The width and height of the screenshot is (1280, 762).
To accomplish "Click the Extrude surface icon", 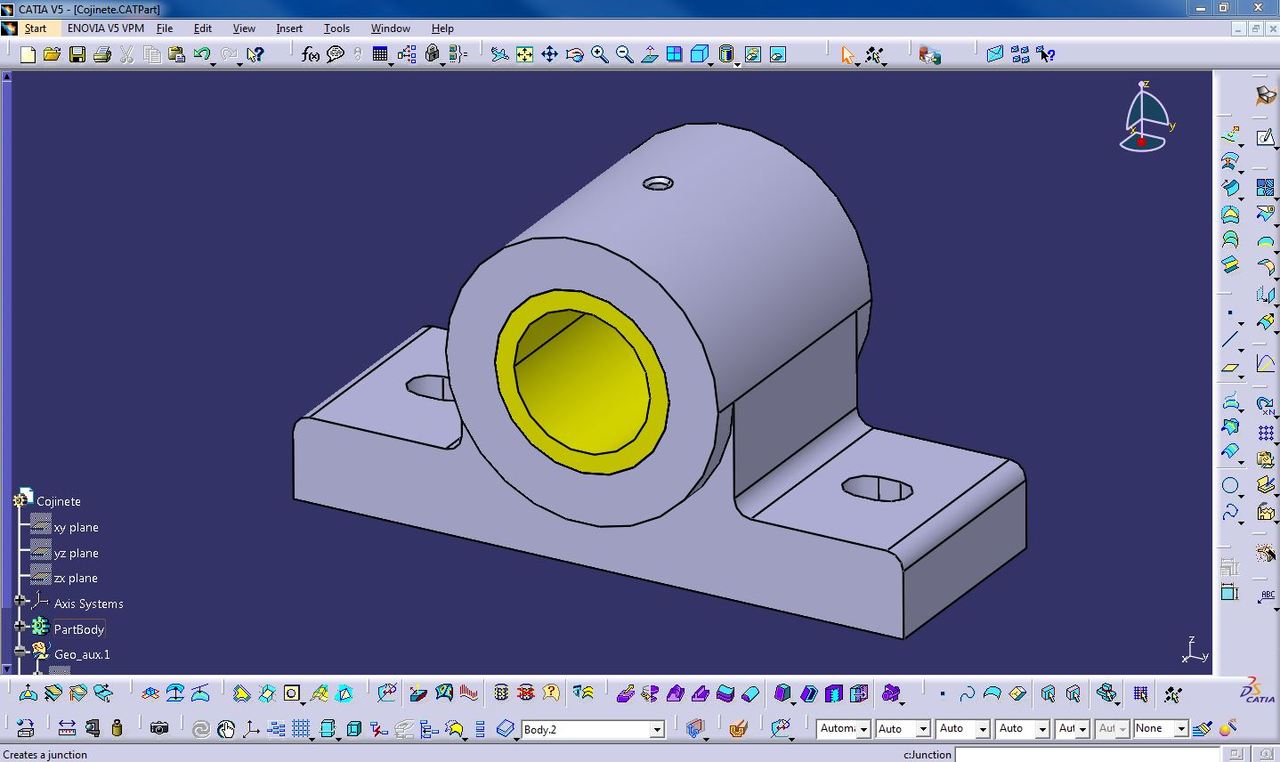I will [x=1230, y=187].
